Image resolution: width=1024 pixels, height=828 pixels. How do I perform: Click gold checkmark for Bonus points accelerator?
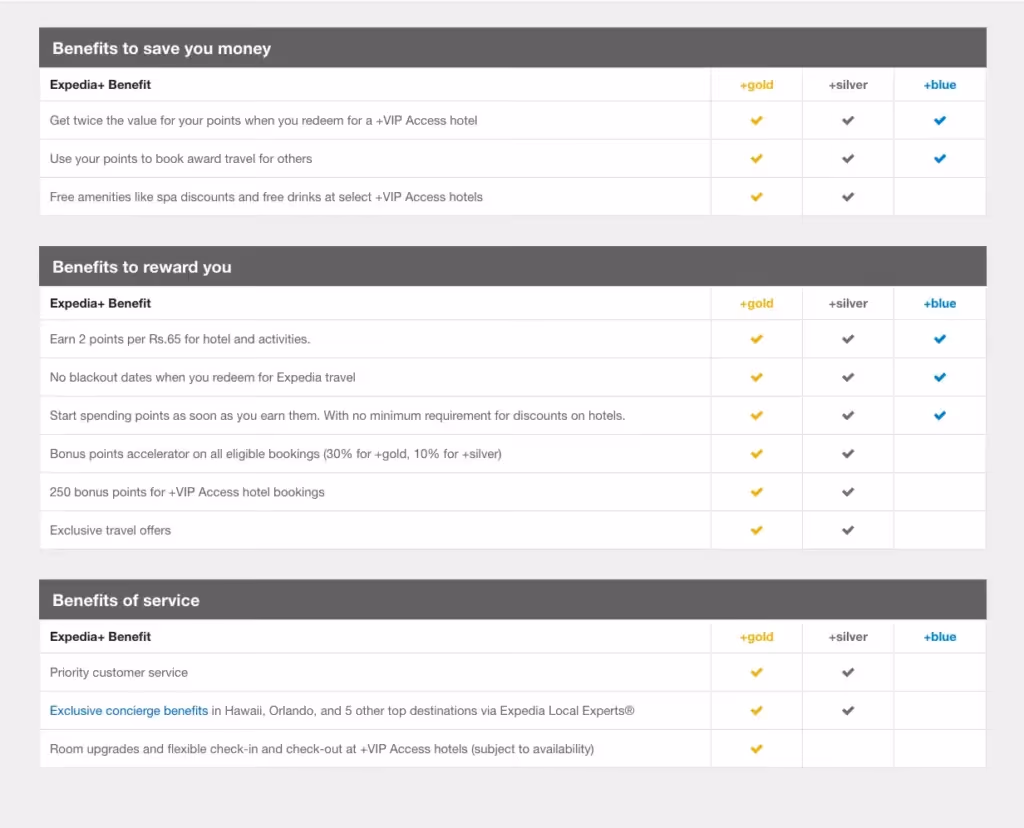click(x=756, y=453)
